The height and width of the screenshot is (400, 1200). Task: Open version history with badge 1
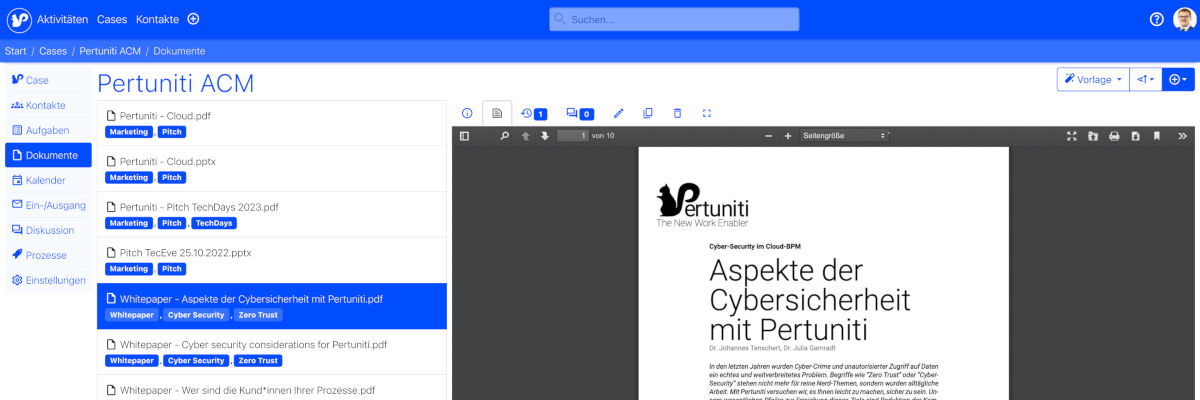pyautogui.click(x=534, y=114)
